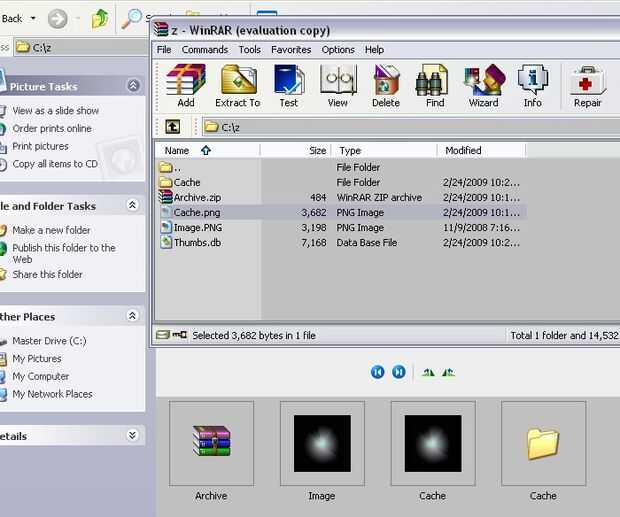Click Explorer's address bar showing C:\z

[x=81, y=47]
